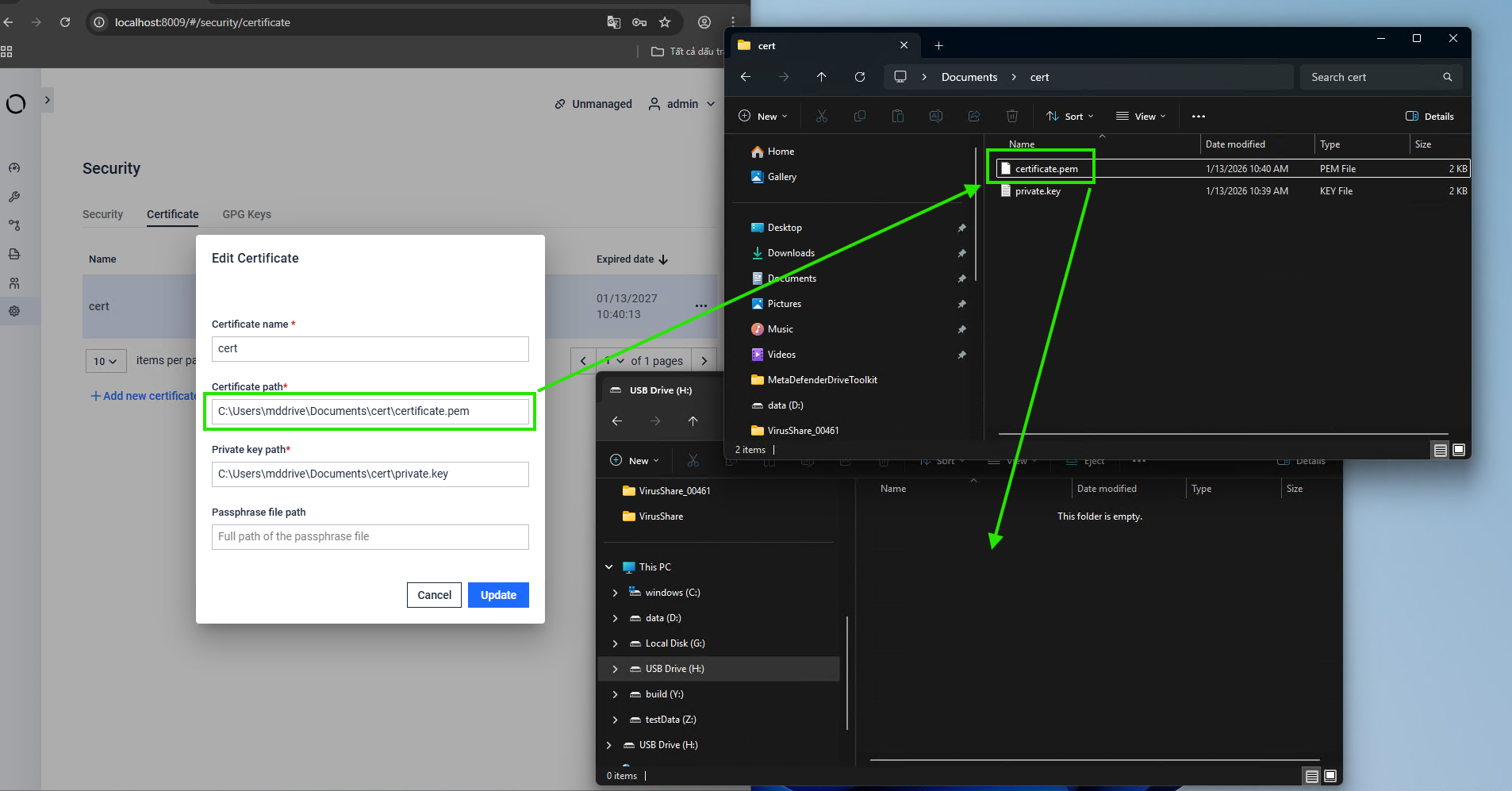Open the Downloads folder in navigation pane

coord(791,253)
